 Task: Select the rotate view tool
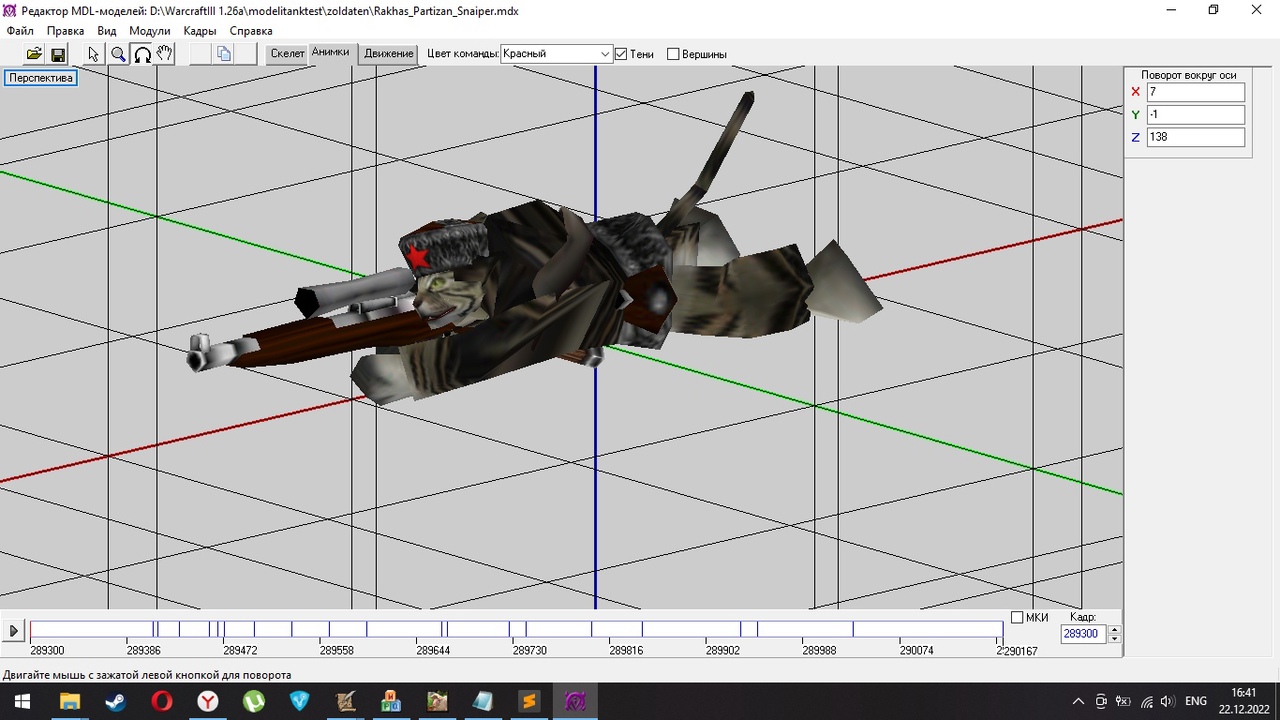142,54
